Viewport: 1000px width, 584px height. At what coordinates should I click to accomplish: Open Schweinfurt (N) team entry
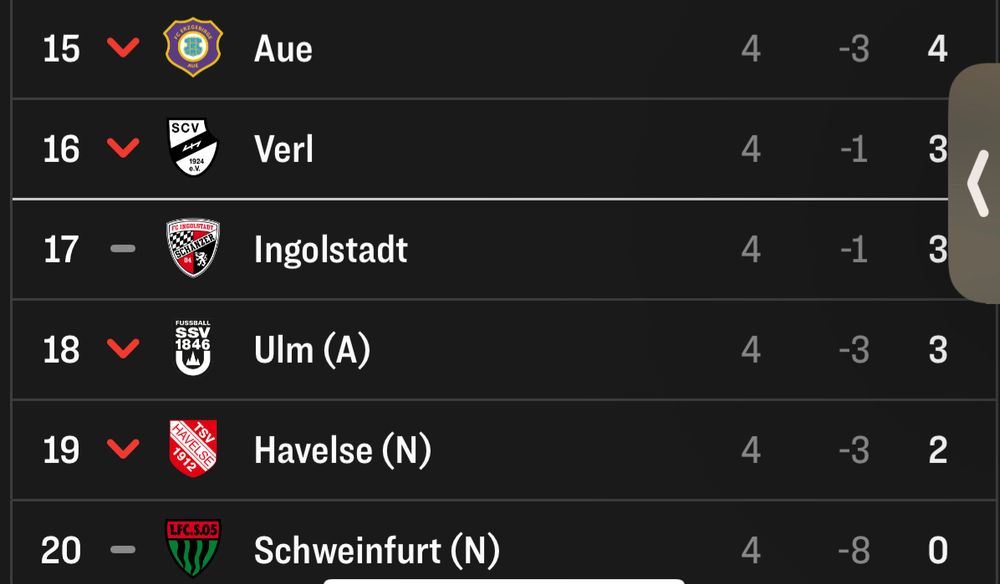376,550
